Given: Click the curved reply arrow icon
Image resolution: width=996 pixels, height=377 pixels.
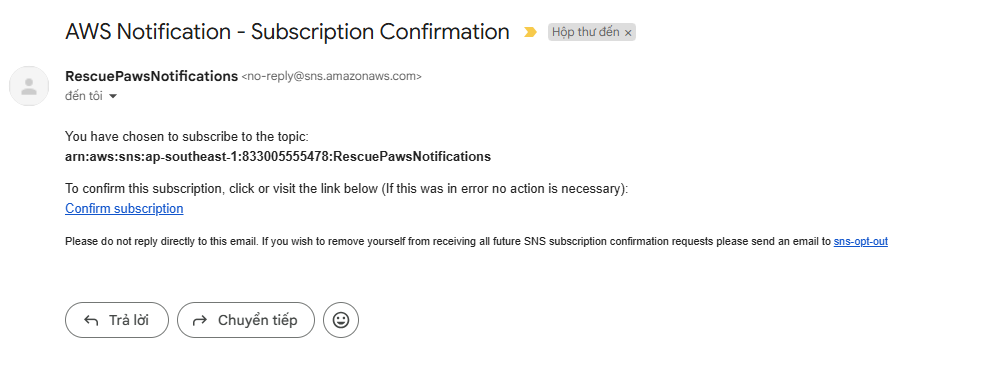Looking at the screenshot, I should (91, 321).
